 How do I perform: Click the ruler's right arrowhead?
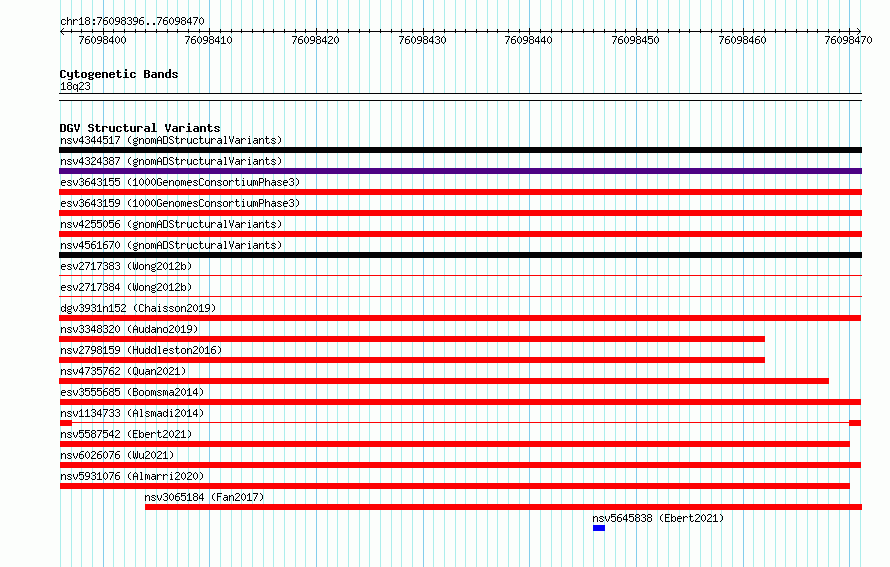point(859,31)
